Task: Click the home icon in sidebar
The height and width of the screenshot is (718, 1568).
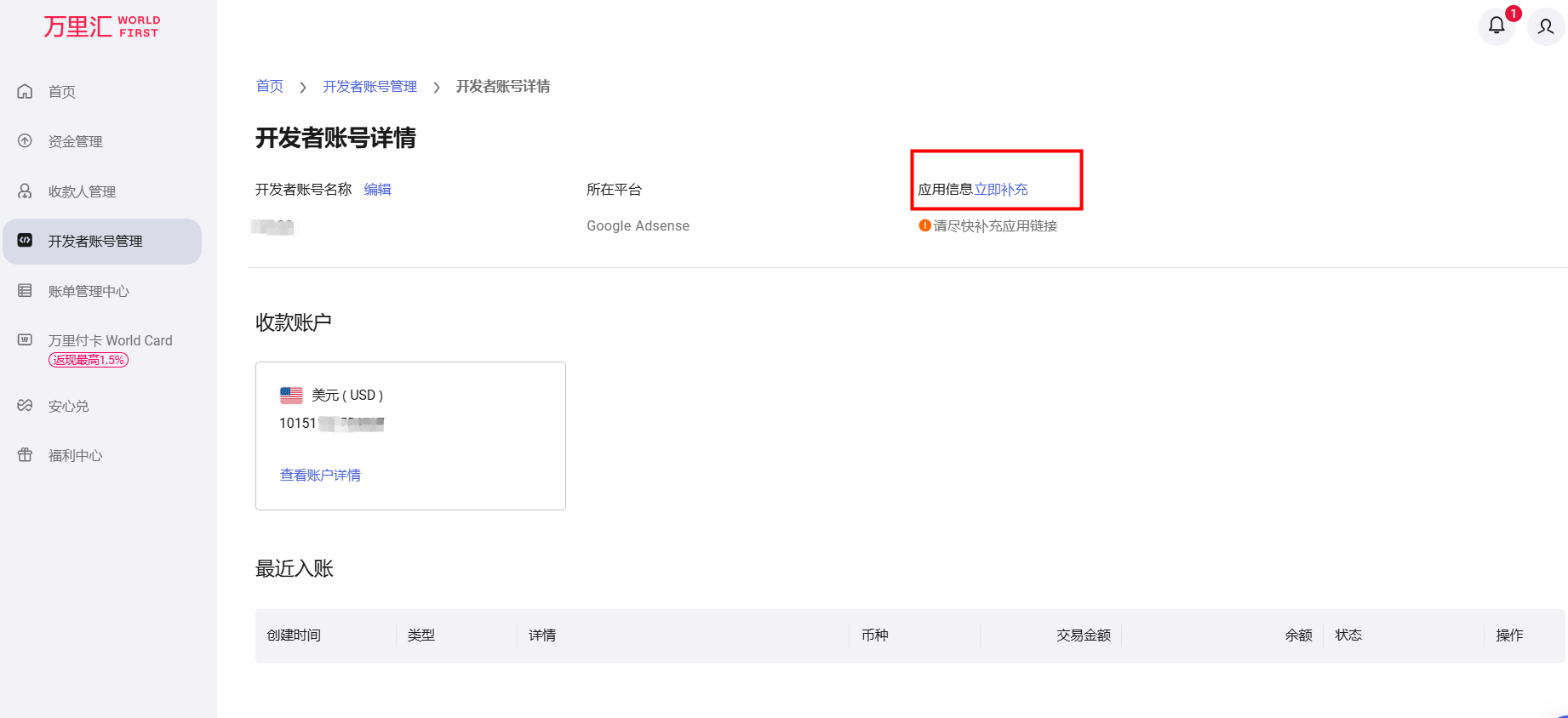Action: [26, 91]
